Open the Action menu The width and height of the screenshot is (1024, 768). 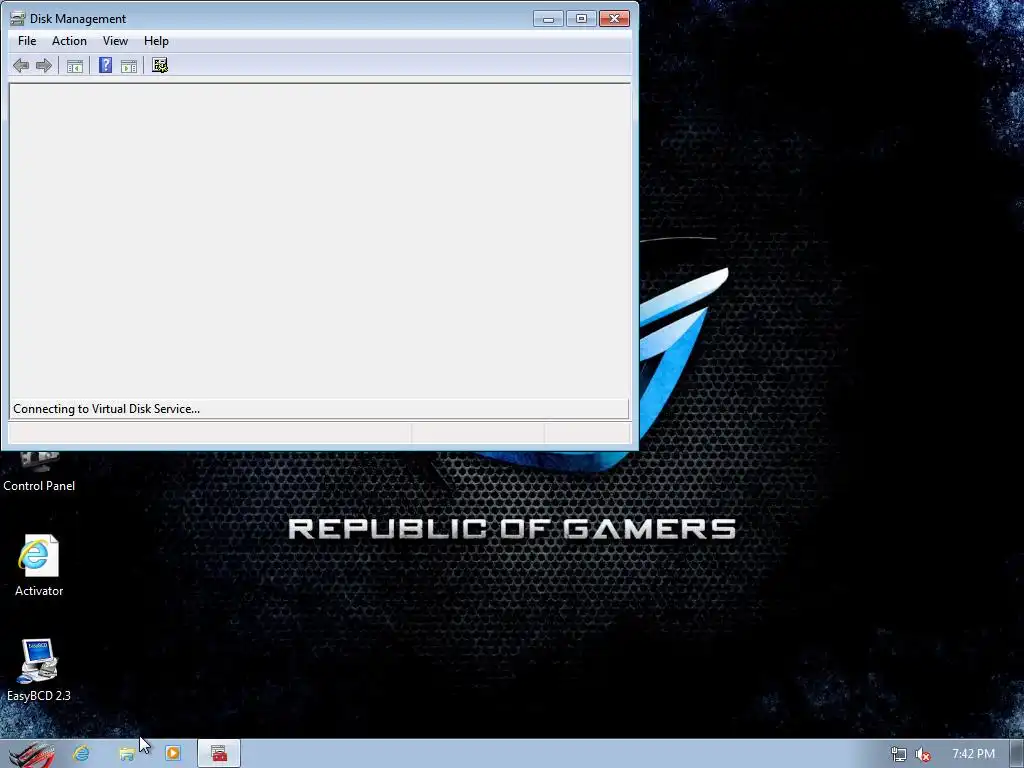click(69, 40)
